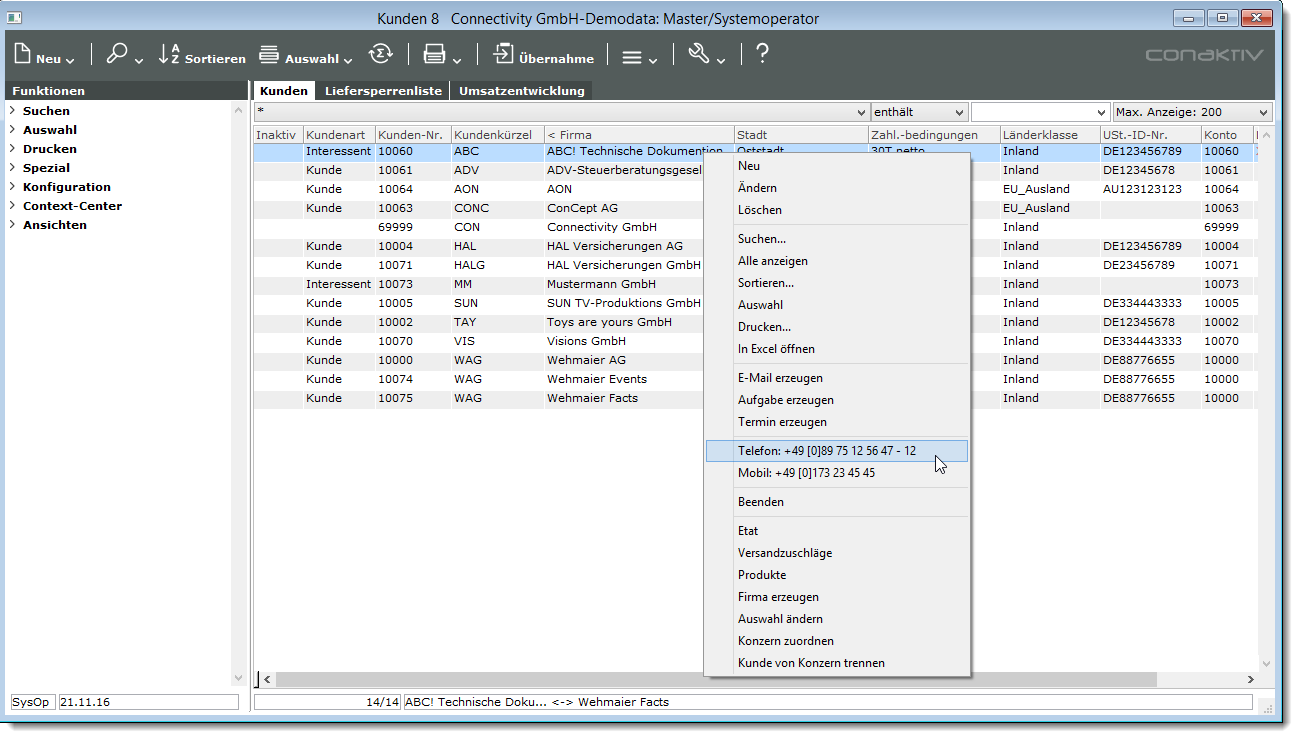The height and width of the screenshot is (738, 1298).
Task: Select 'In Excel öffnen' from context menu
Action: (x=776, y=349)
